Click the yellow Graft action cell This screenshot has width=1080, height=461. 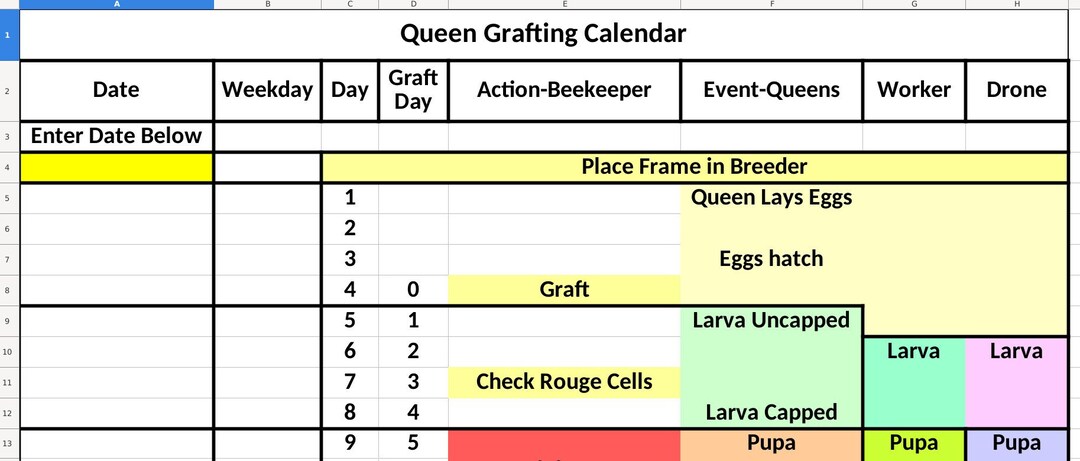click(x=564, y=289)
